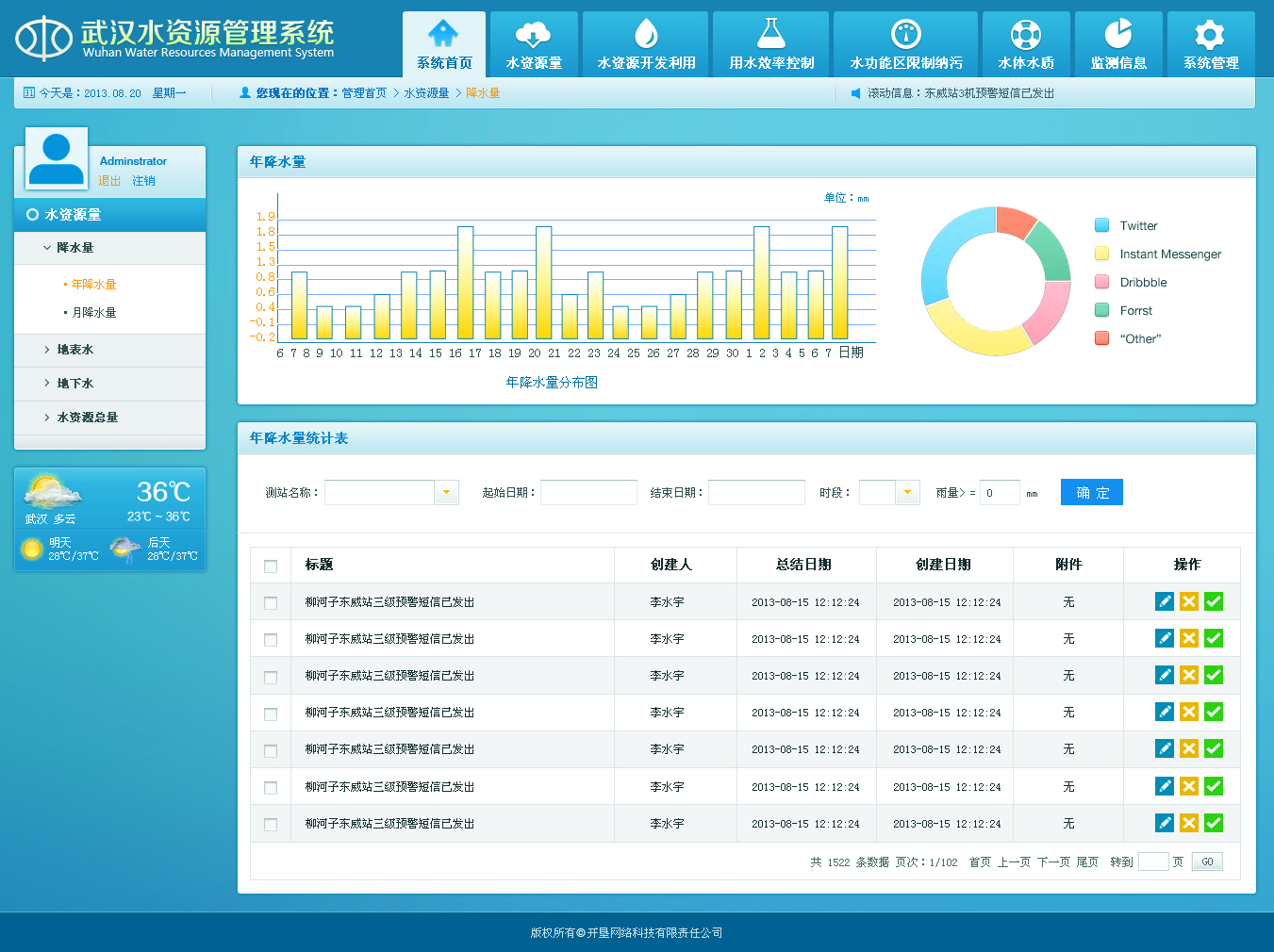Click delete X icon in fifth row
Viewport: 1274px width, 952px height.
1189,748
